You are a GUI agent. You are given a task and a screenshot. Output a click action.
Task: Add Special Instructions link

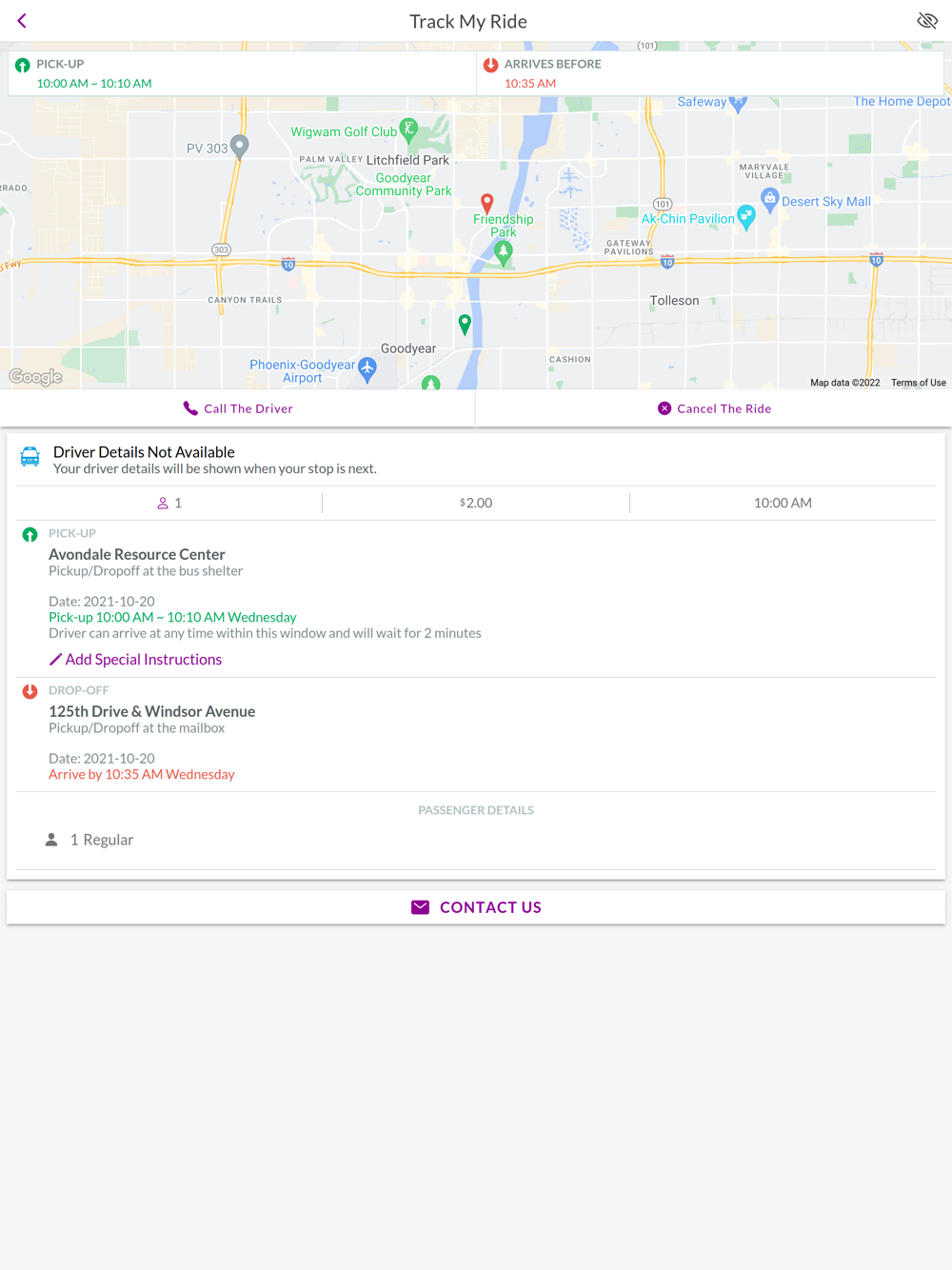pos(135,659)
